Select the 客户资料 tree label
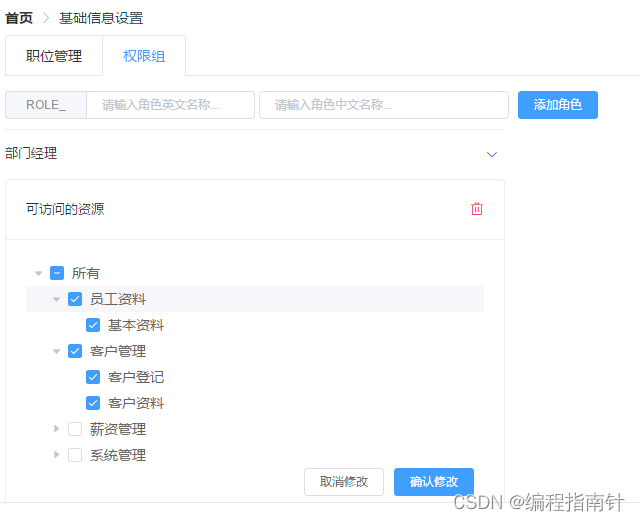 click(136, 403)
